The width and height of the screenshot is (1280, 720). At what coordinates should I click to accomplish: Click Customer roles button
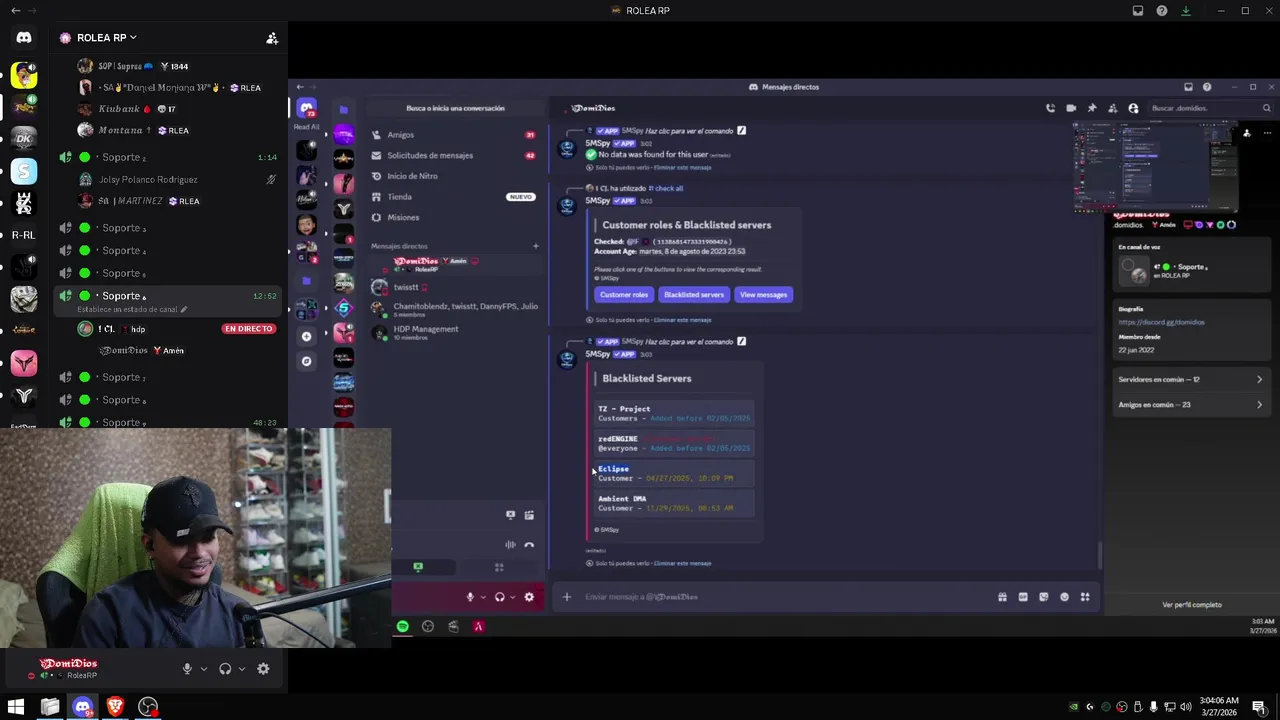[624, 295]
